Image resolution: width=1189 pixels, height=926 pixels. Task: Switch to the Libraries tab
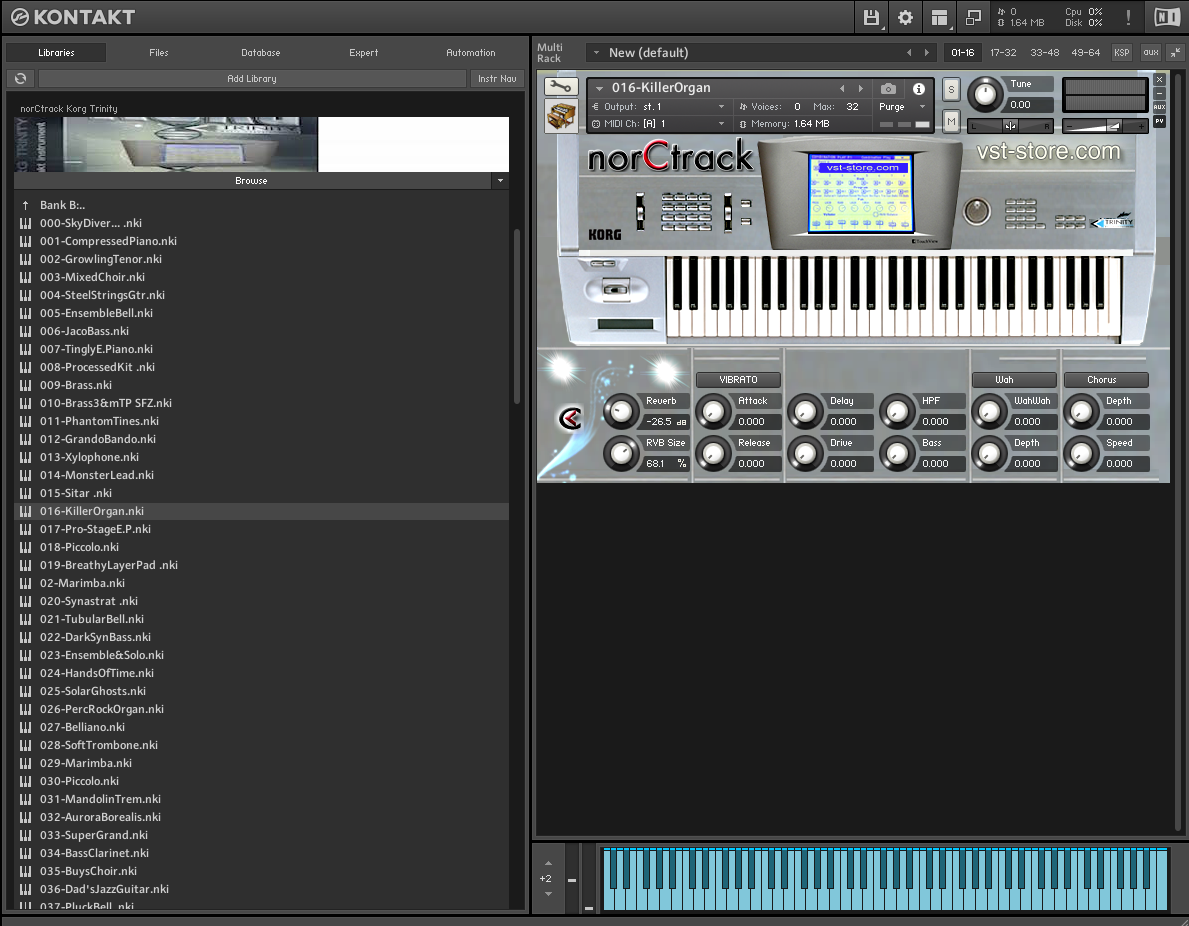tap(56, 52)
